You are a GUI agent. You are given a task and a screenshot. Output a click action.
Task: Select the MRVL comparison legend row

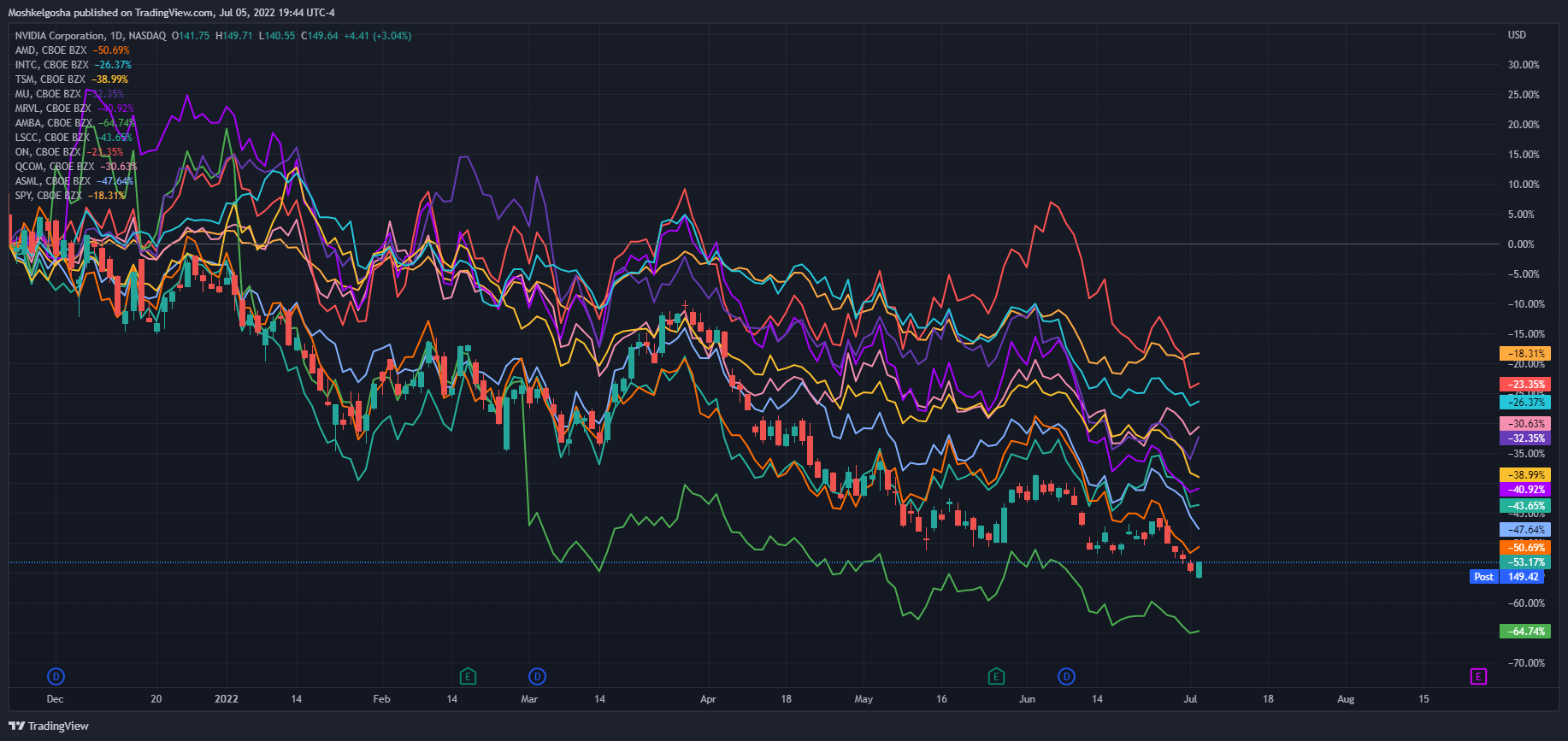(x=74, y=109)
